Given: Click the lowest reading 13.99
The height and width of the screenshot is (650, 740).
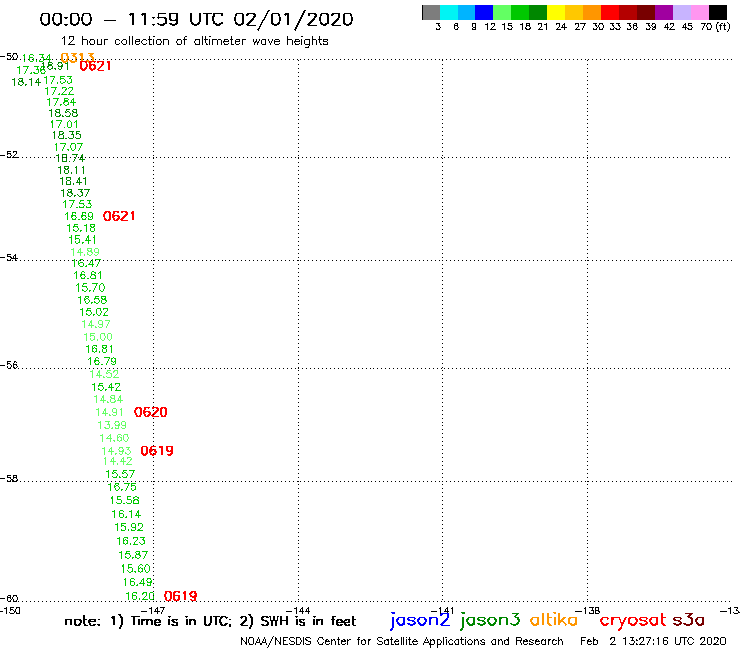Looking at the screenshot, I should (x=112, y=425).
